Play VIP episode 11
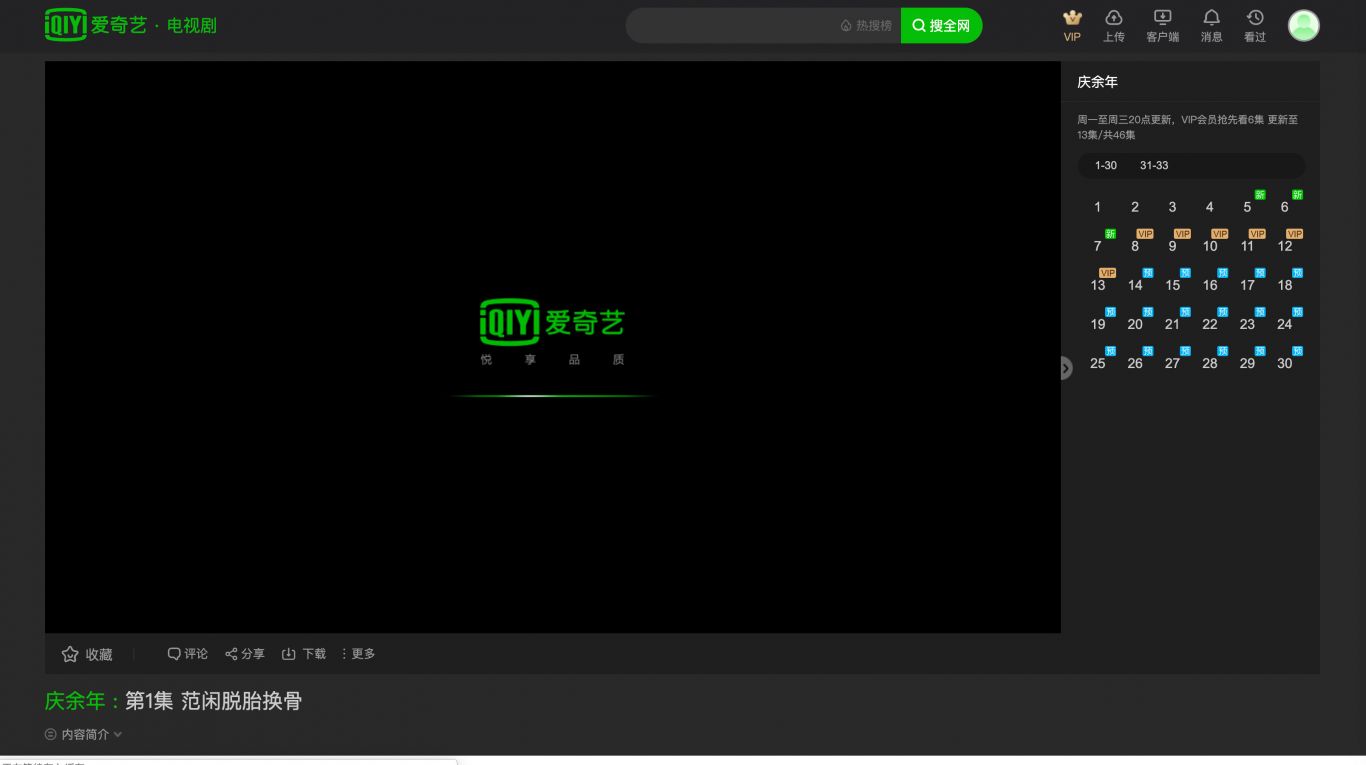This screenshot has width=1366, height=765. (x=1247, y=246)
